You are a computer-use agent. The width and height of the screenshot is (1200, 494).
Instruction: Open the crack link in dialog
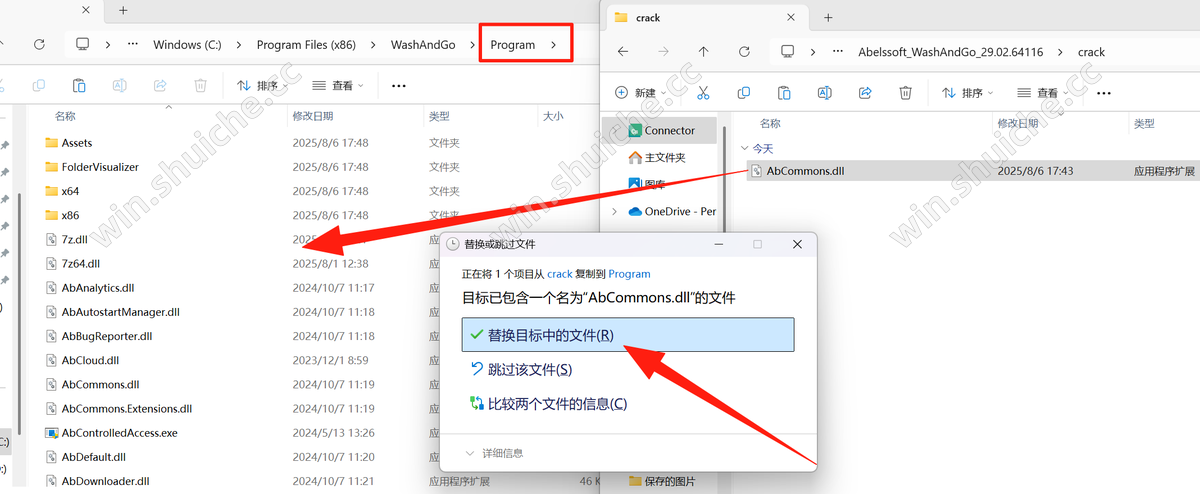(559, 274)
